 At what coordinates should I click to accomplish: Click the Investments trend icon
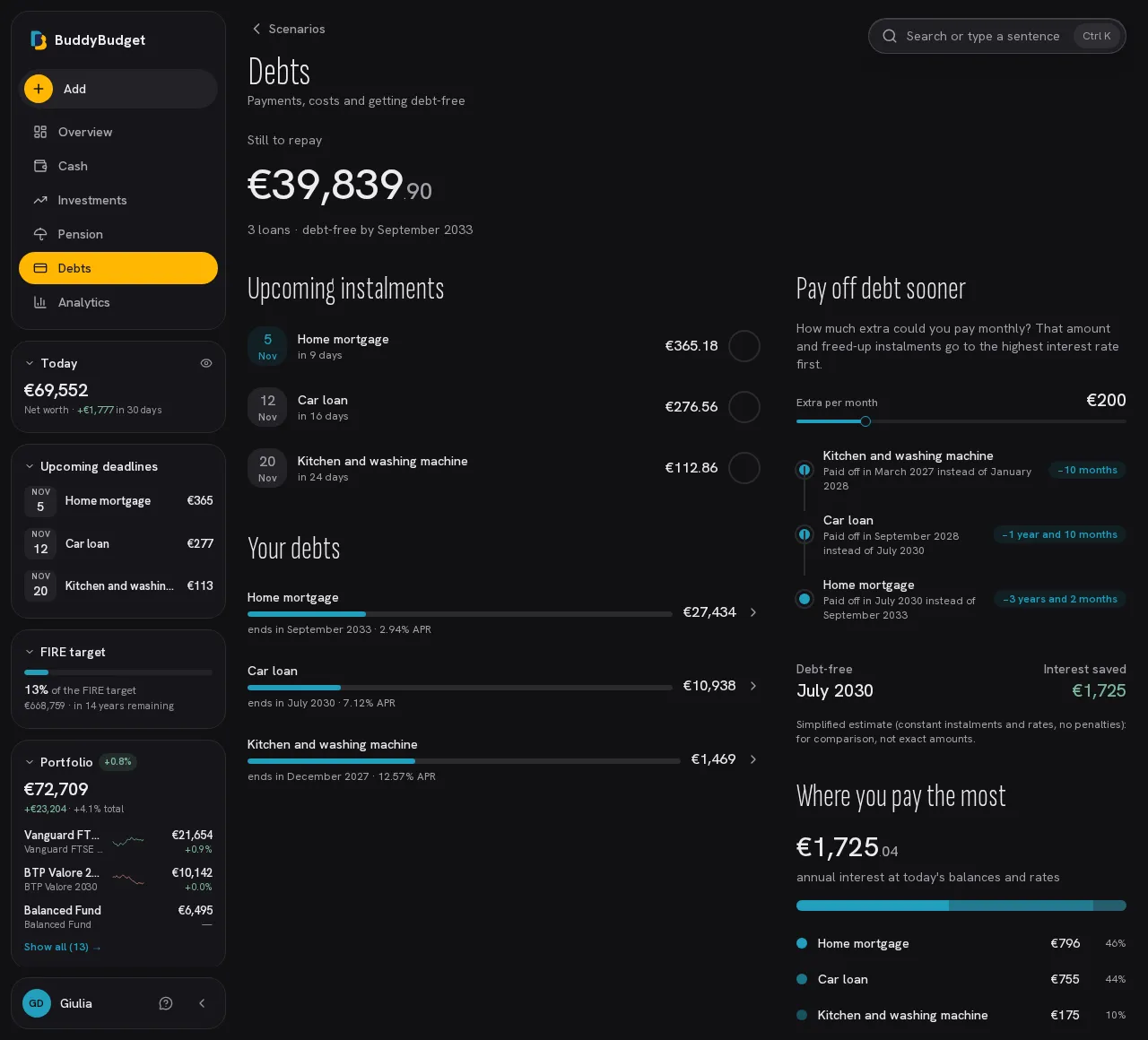tap(40, 200)
